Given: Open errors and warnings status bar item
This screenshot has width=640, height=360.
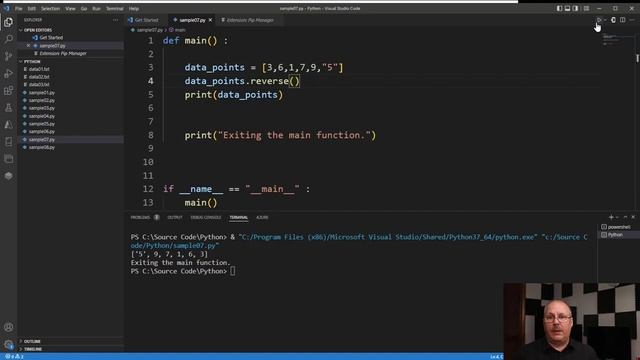Looking at the screenshot, I should pyautogui.click(x=14, y=357).
